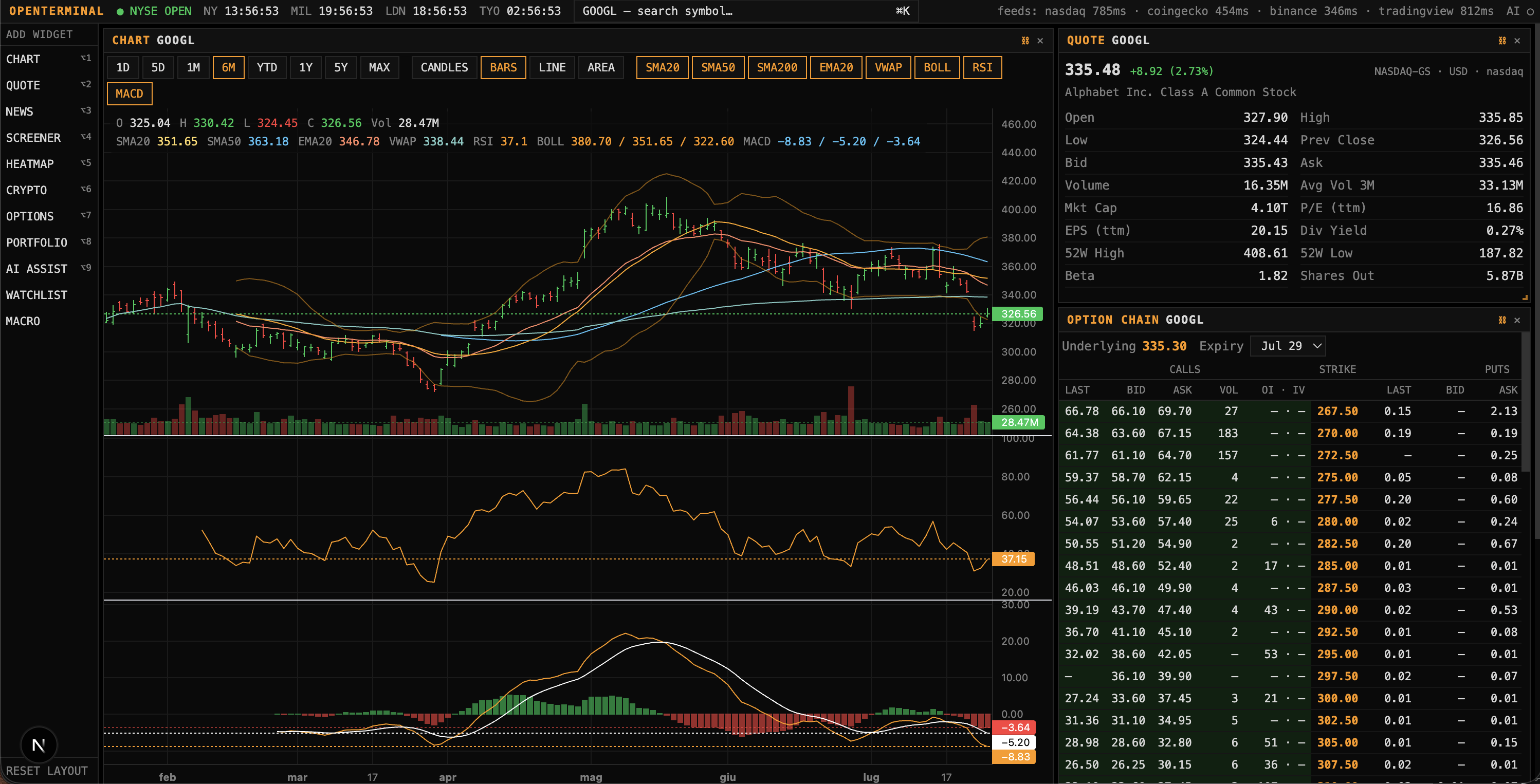Close the CHART GOOGL widget
Screen dimensions: 1540x784
(x=1040, y=41)
